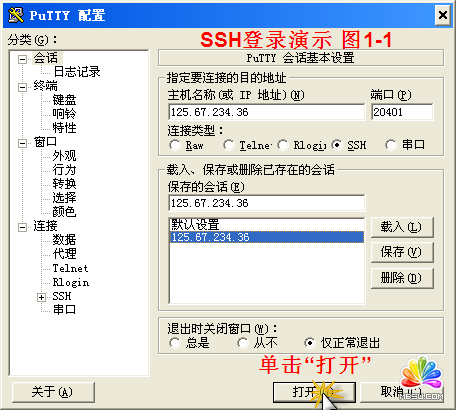
Task: Expand the SSH tree node
Action: 41,297
